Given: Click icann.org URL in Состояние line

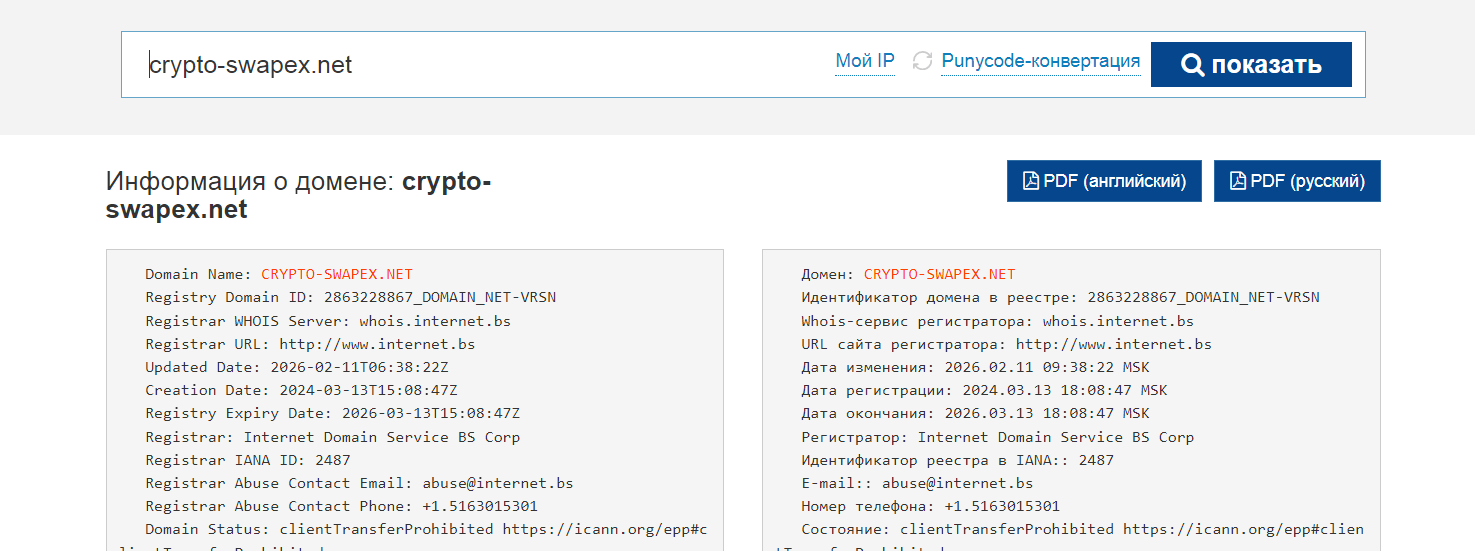Looking at the screenshot, I should pos(1242,529).
